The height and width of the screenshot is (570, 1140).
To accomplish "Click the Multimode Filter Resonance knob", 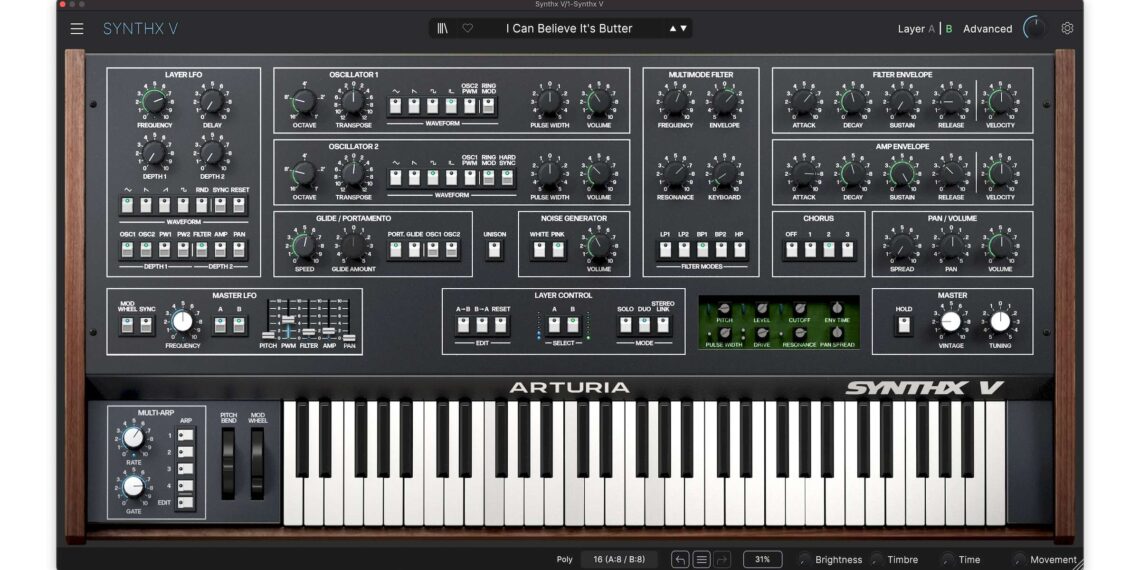I will pyautogui.click(x=675, y=174).
